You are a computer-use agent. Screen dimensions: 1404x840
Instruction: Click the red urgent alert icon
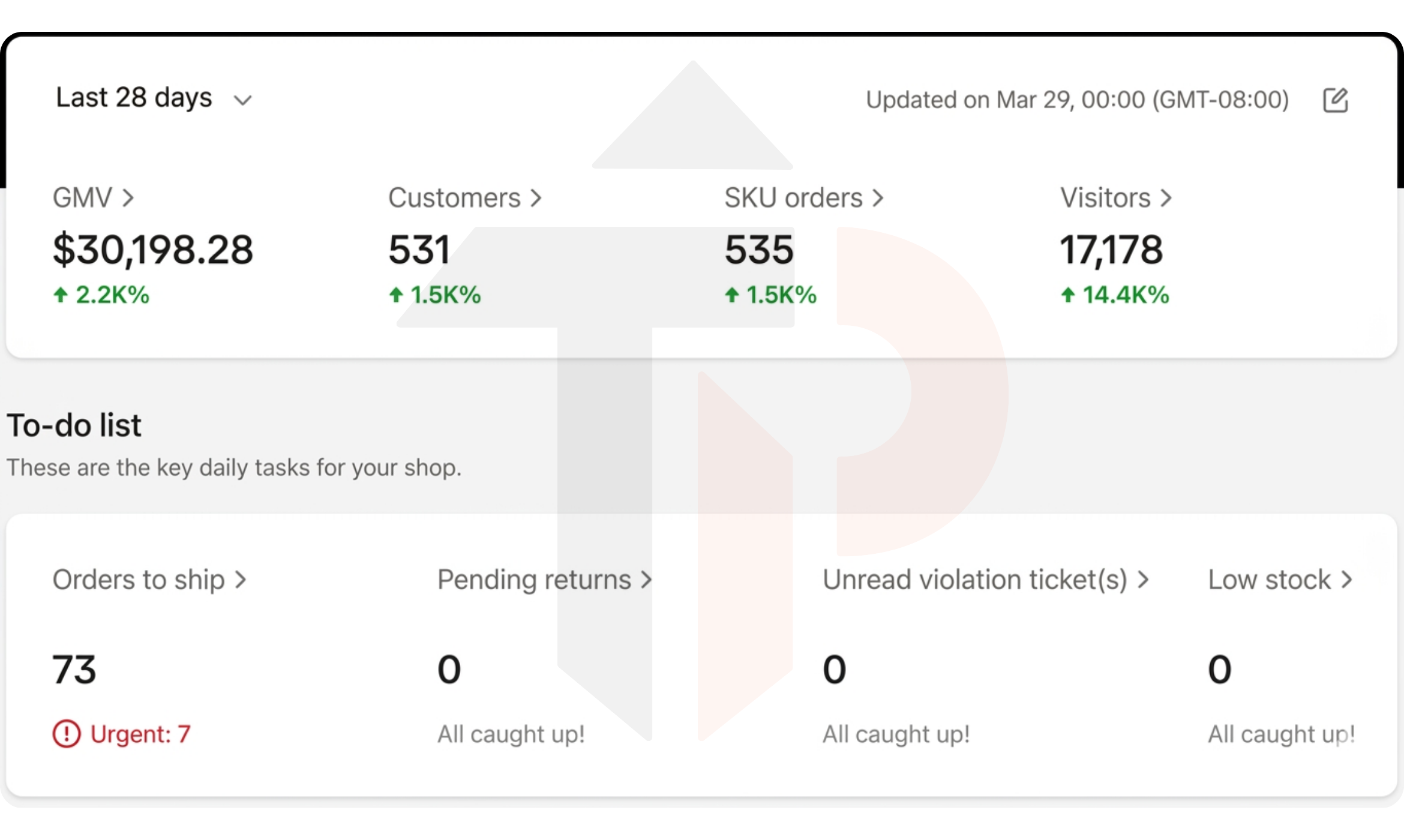point(66,734)
